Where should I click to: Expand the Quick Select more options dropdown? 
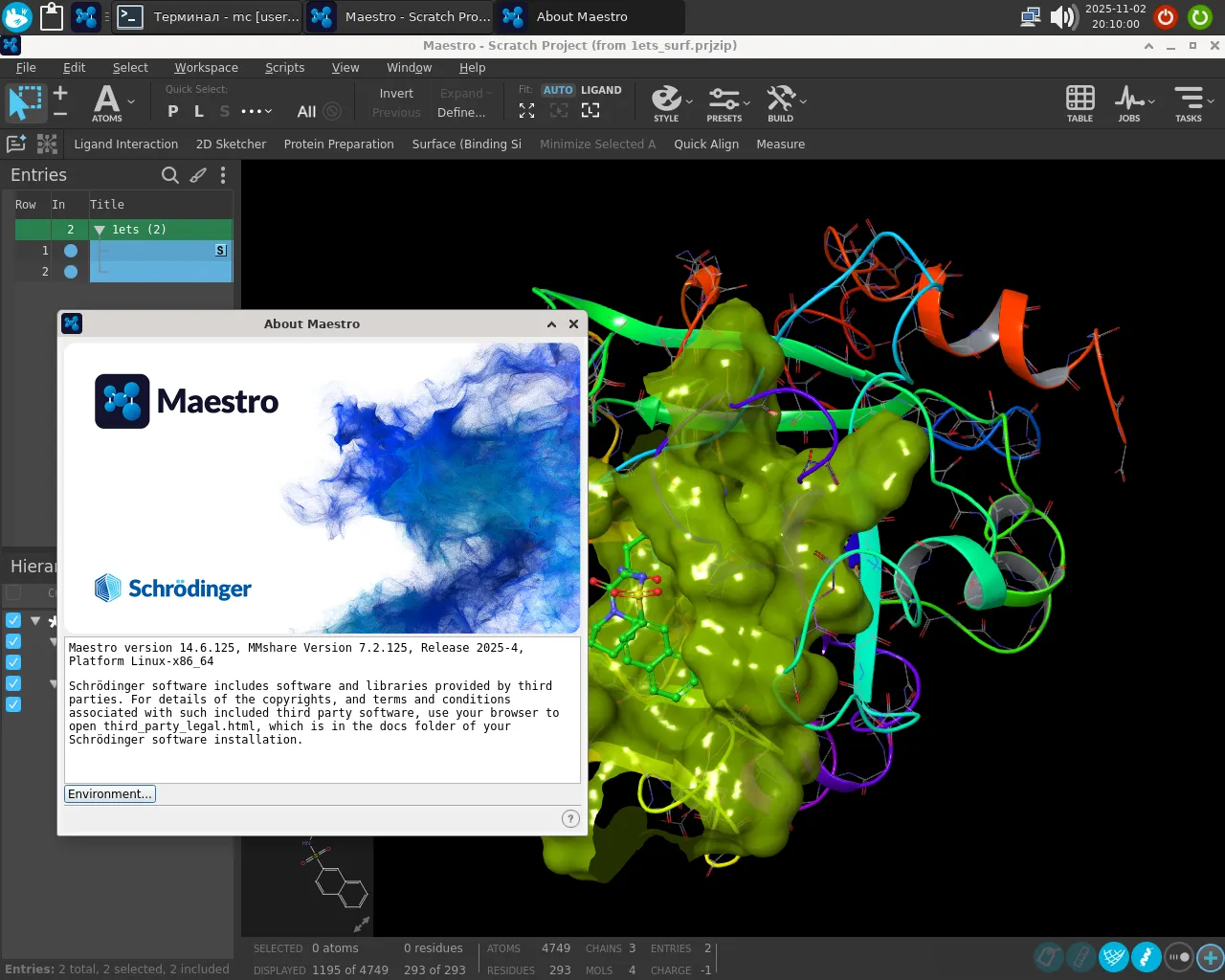click(256, 112)
